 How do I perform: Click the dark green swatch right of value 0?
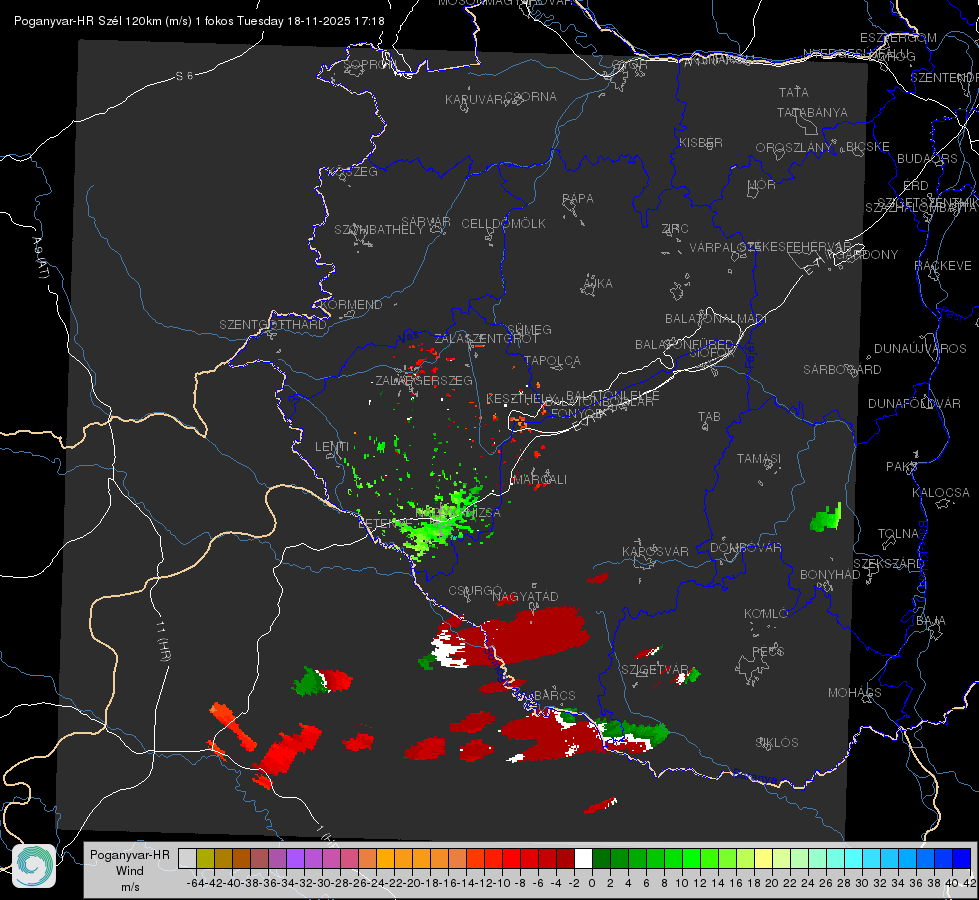601,859
